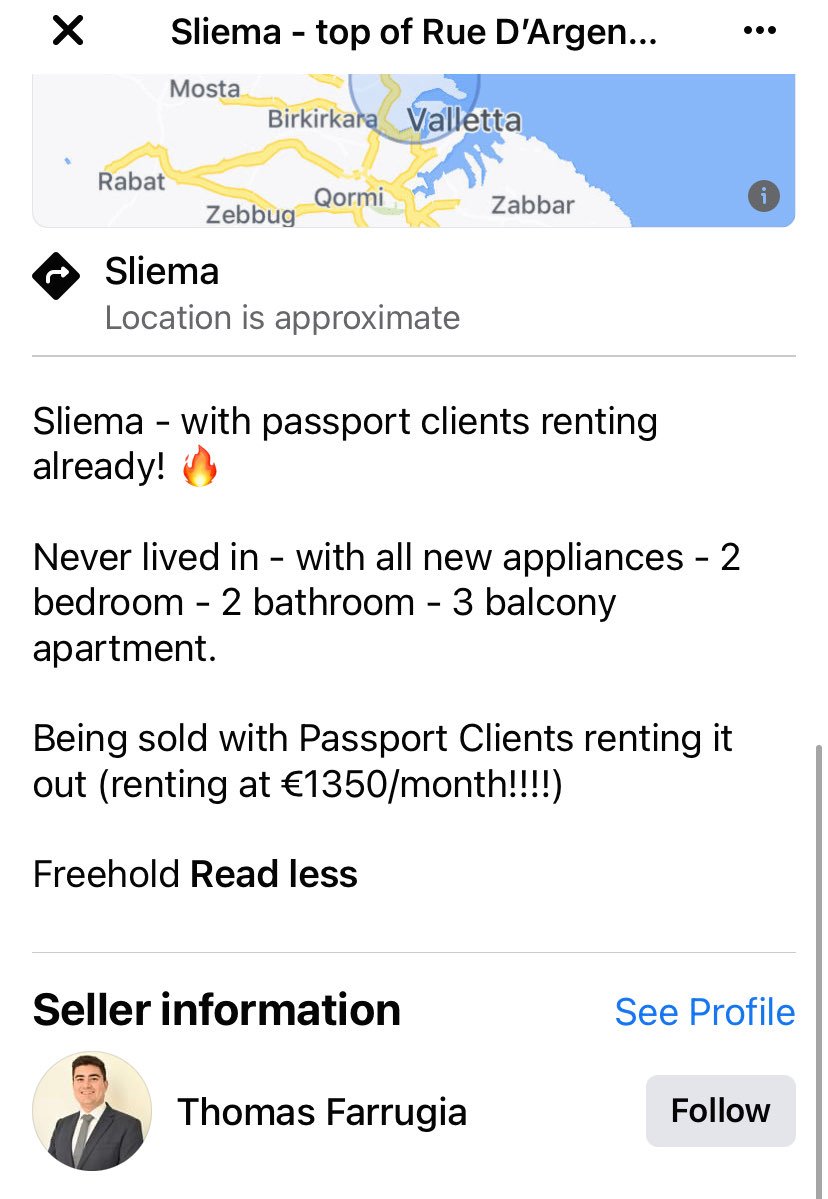This screenshot has width=828, height=1199.
Task: Open Thomas Farrugia's profile picture
Action: (x=92, y=1111)
